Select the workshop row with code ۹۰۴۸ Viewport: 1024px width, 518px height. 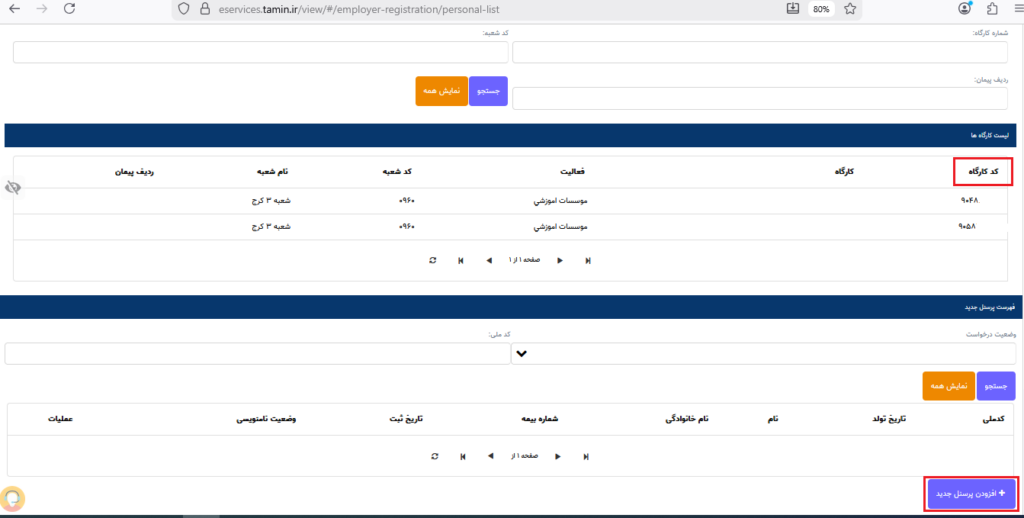[x=509, y=201]
